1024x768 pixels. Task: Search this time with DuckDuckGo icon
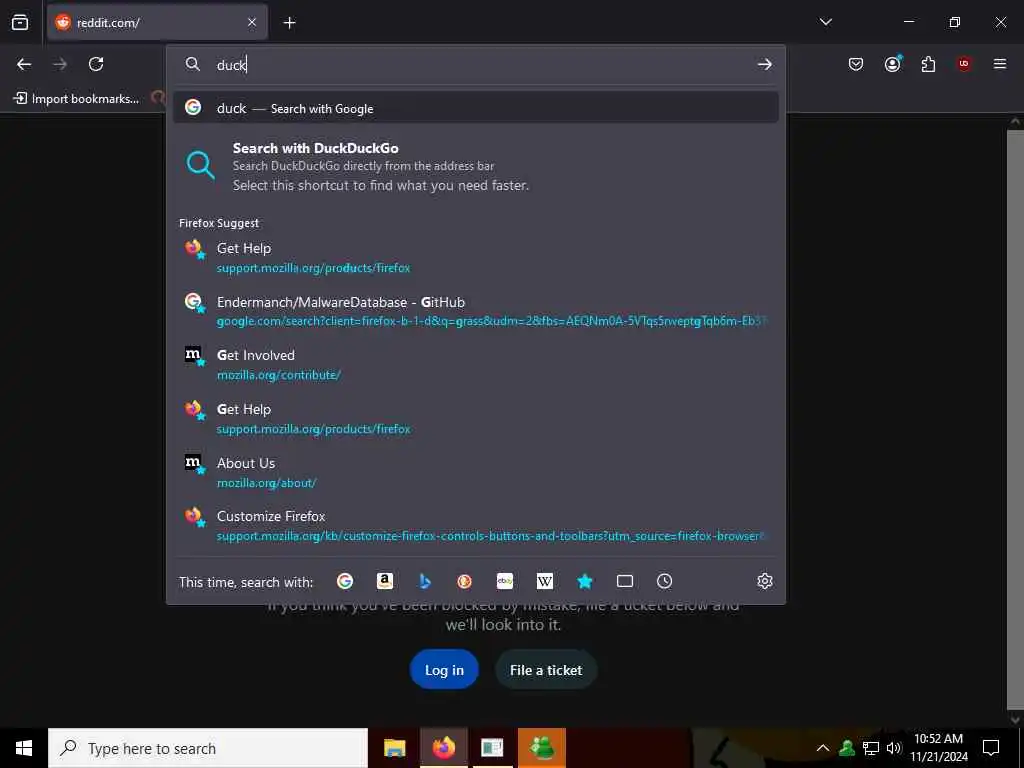click(x=464, y=581)
